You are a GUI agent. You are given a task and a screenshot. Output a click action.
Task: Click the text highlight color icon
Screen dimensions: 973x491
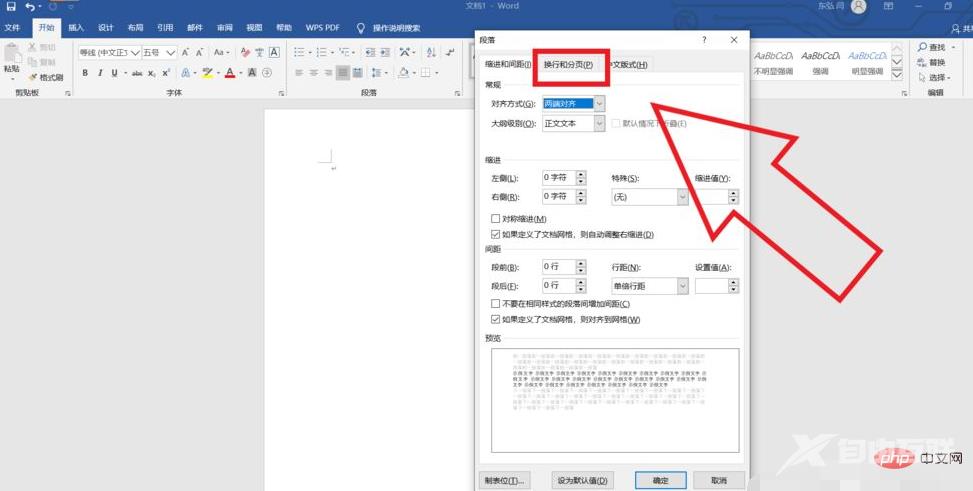pyautogui.click(x=207, y=73)
